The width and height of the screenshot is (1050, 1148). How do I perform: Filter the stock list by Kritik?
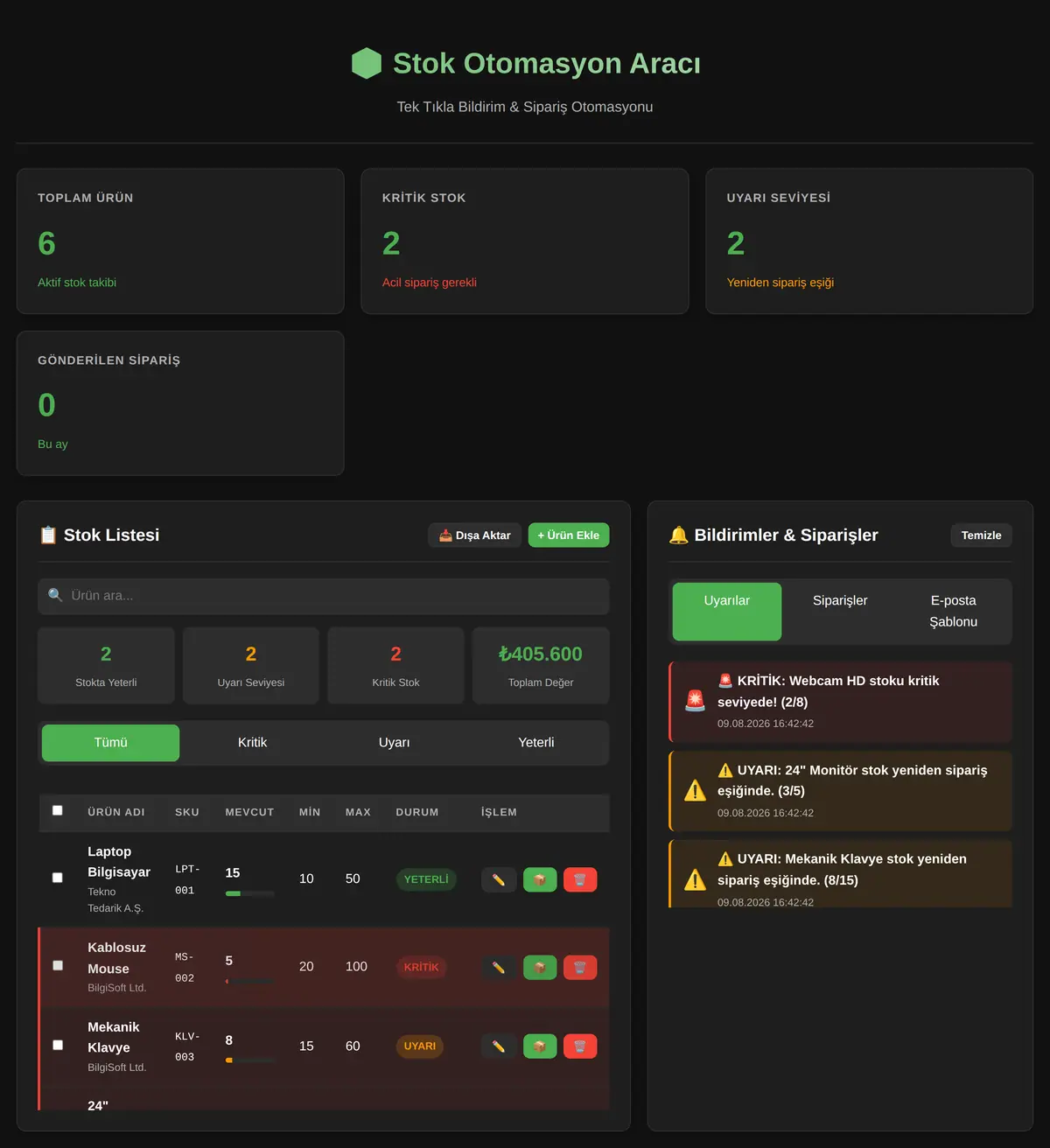coord(252,743)
